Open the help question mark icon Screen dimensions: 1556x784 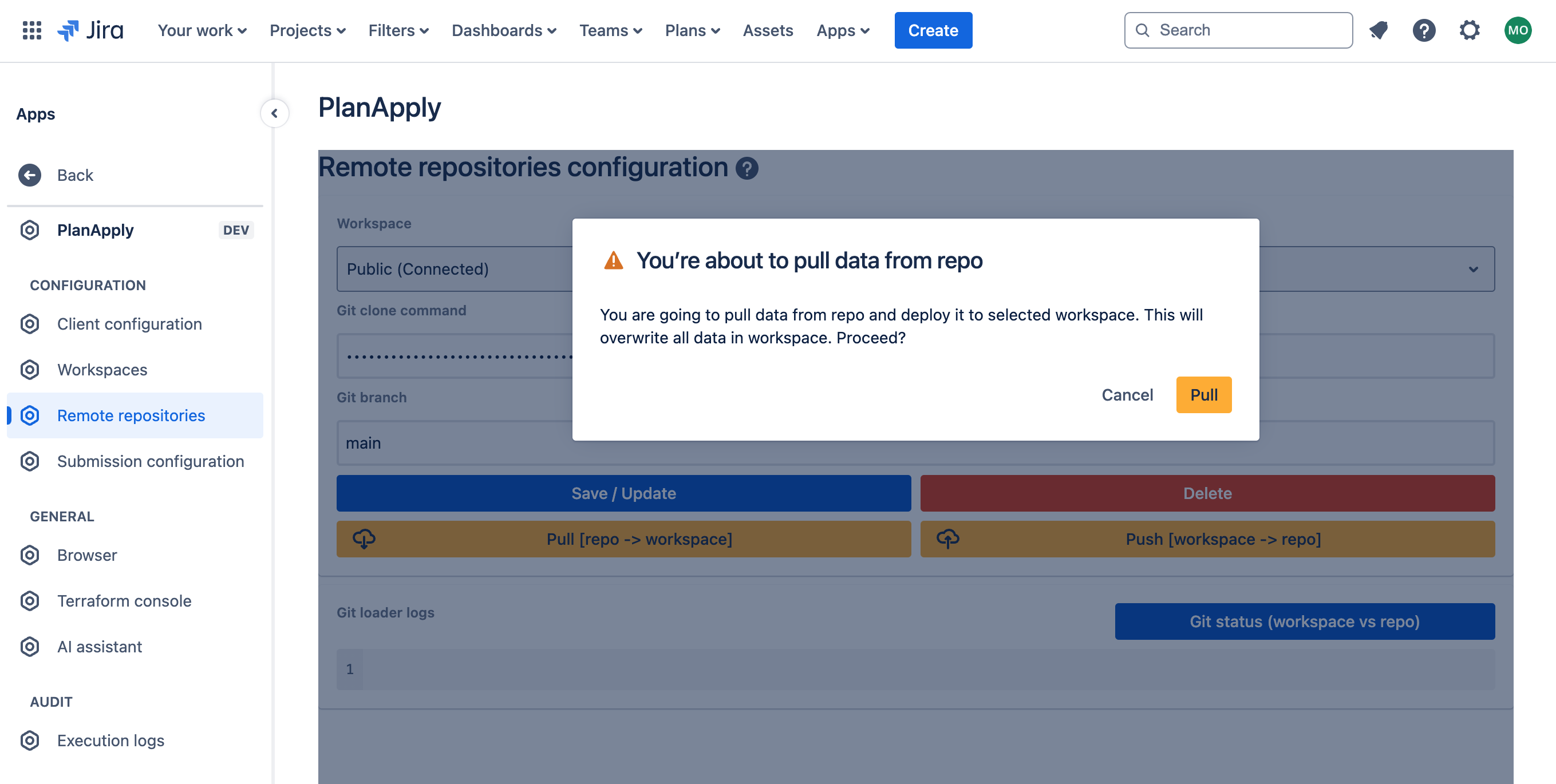(1423, 30)
